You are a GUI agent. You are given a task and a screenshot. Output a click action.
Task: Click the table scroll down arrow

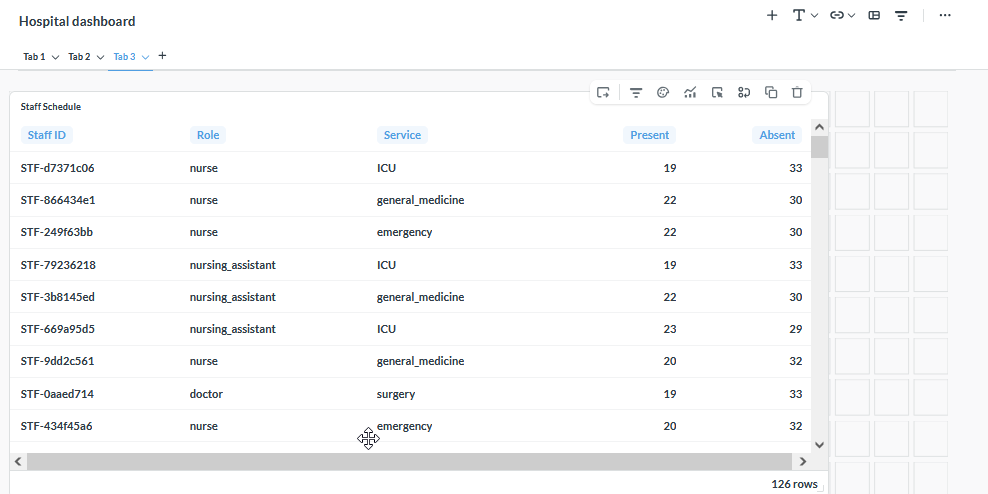coord(819,445)
